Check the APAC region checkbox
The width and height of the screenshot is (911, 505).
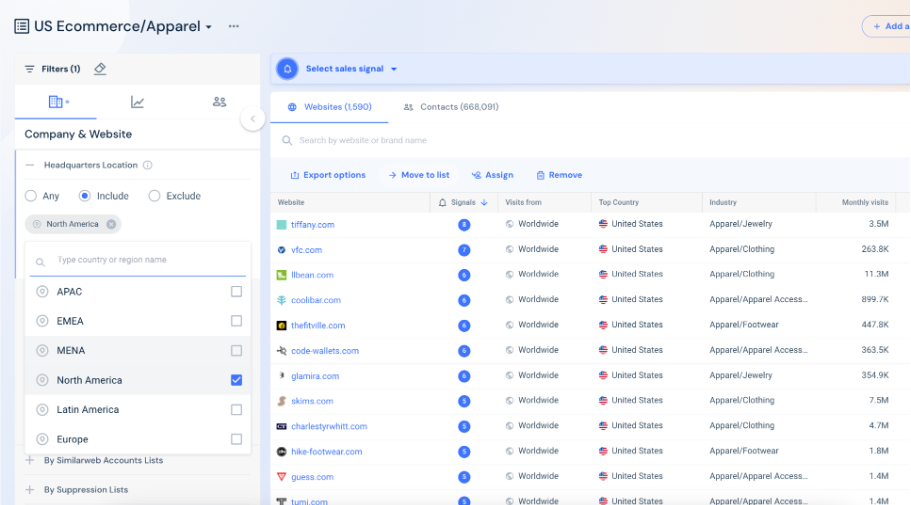(x=236, y=292)
